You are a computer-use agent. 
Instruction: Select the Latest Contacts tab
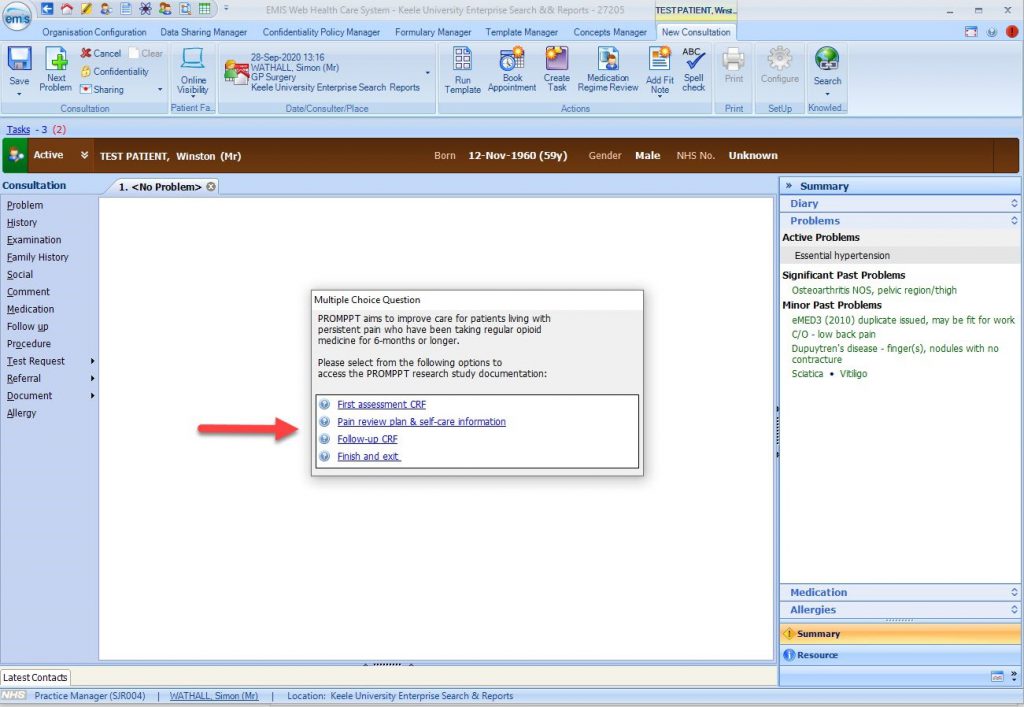35,678
